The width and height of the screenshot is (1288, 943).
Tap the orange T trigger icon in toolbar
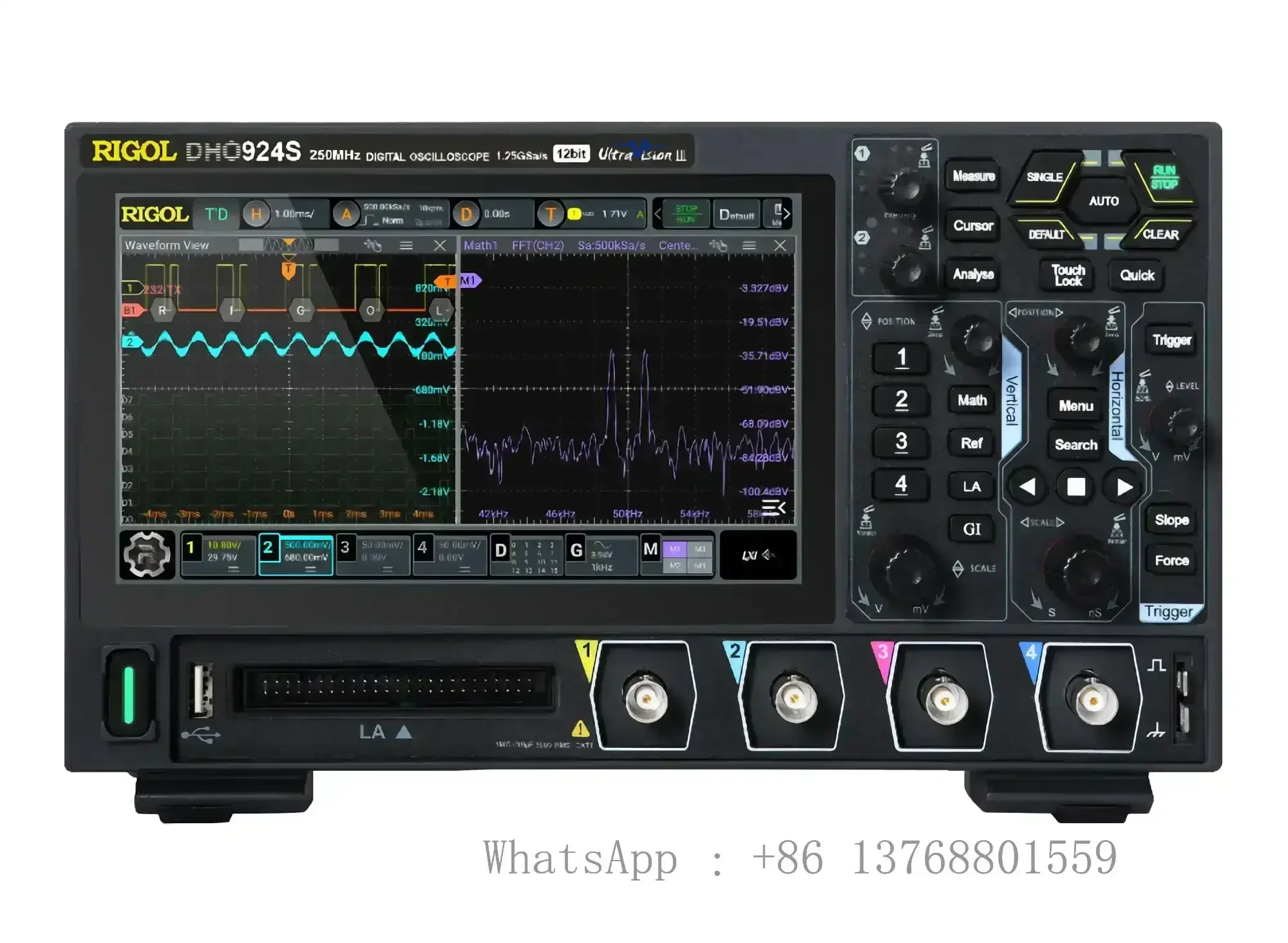(551, 214)
